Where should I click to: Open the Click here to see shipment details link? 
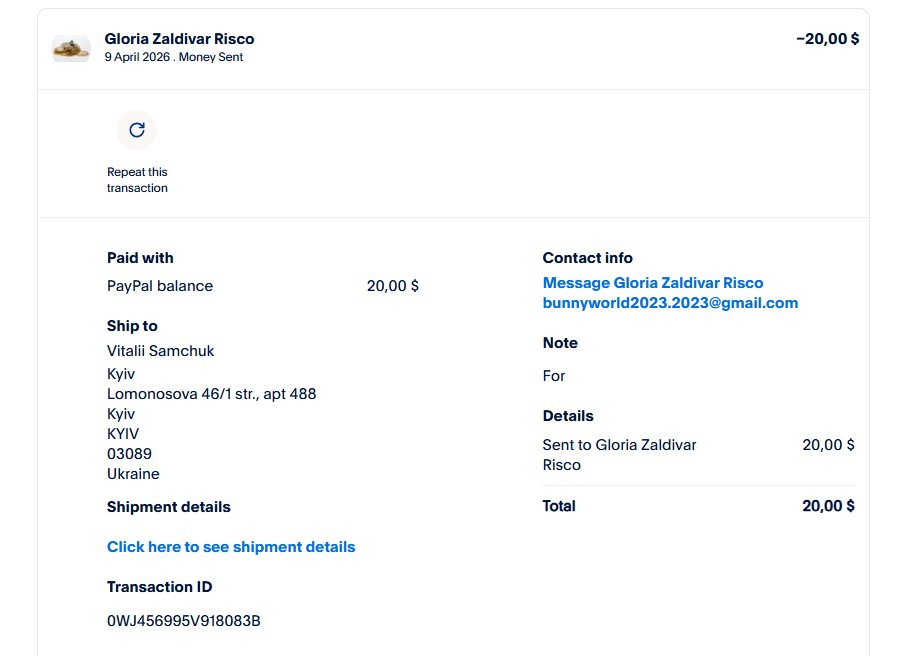point(231,547)
